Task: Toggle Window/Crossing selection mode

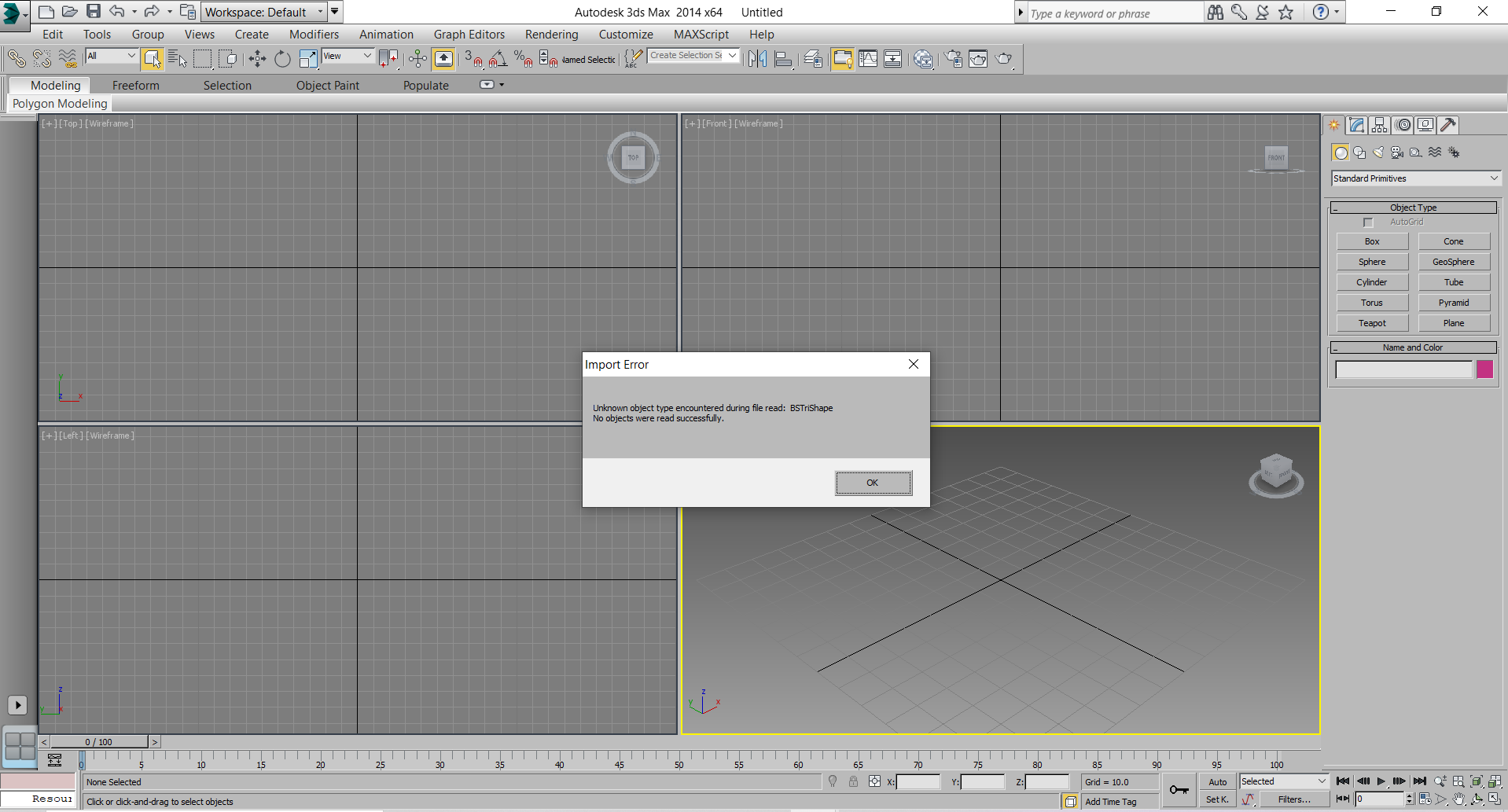Action: click(228, 58)
